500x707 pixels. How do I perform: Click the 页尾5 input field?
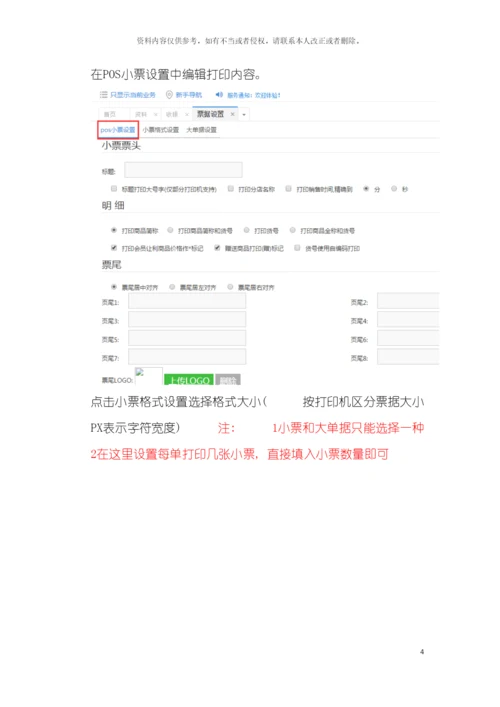pos(187,338)
